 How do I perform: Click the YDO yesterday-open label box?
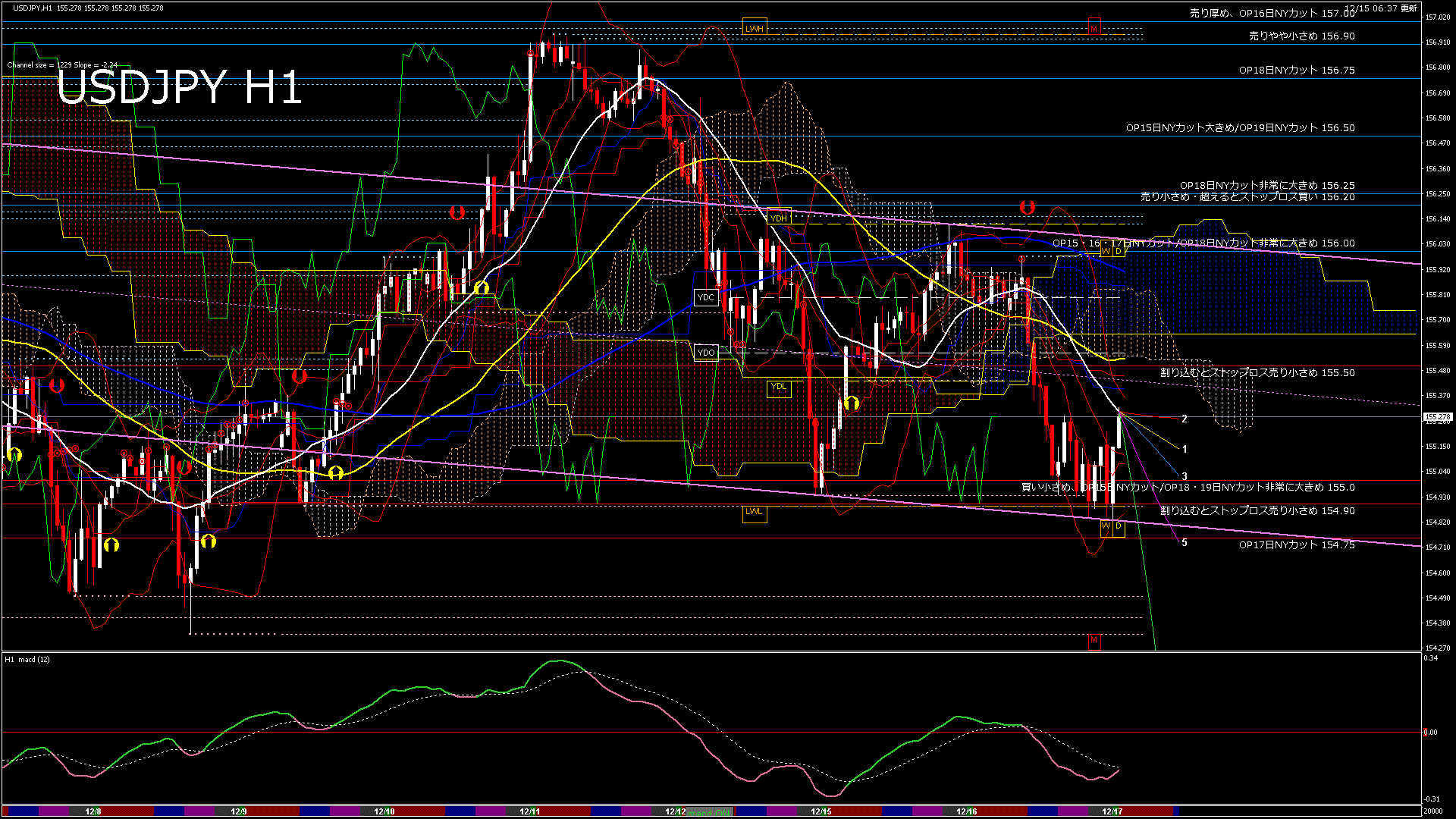coord(705,353)
